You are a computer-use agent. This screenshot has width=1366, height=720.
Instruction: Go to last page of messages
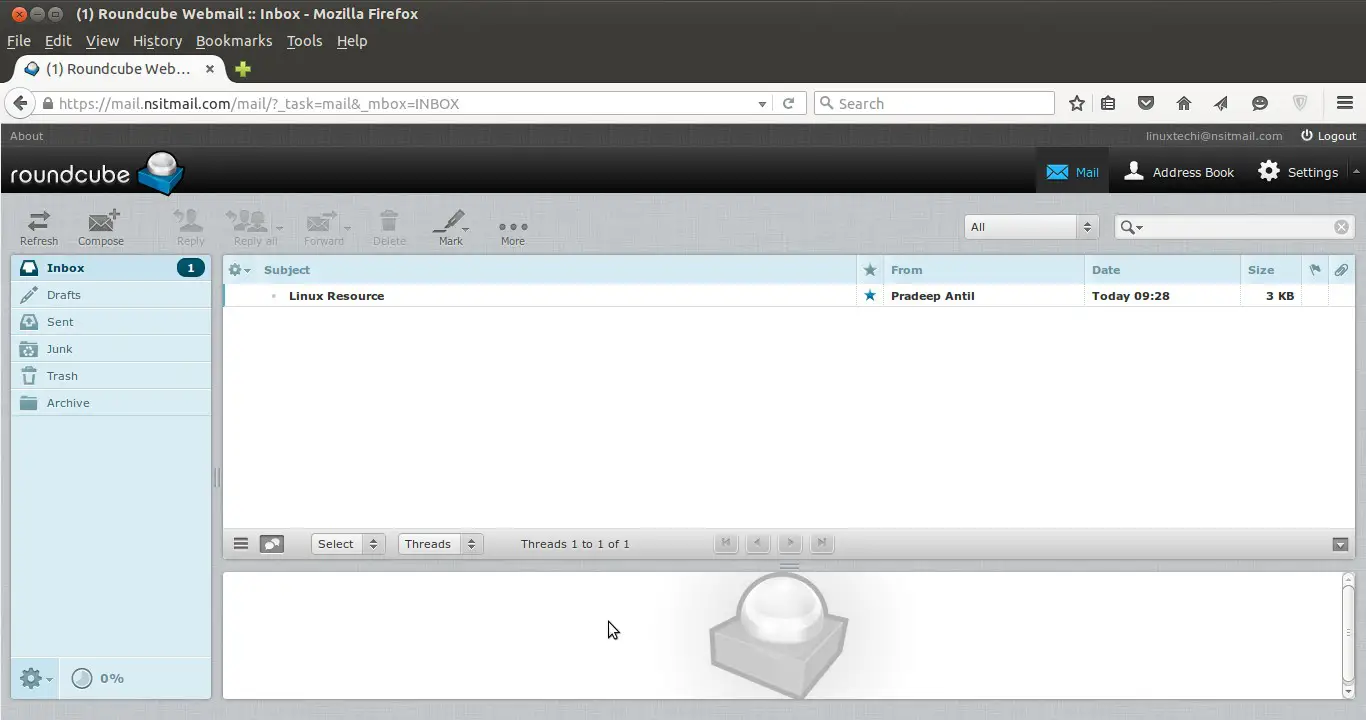click(822, 543)
